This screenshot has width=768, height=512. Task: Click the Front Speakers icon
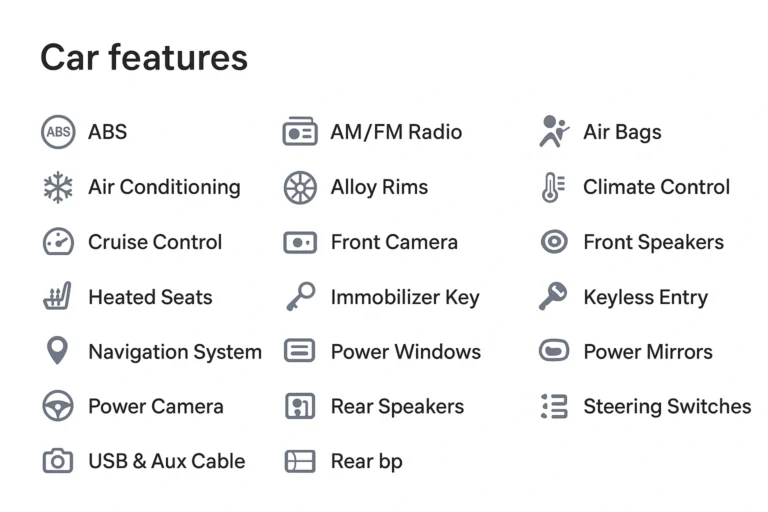553,242
